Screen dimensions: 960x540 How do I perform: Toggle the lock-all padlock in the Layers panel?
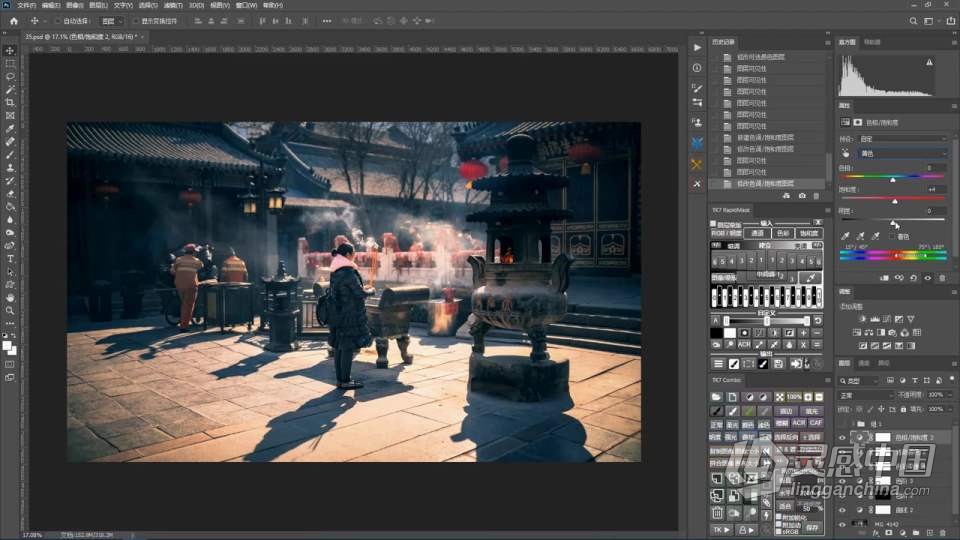[904, 409]
